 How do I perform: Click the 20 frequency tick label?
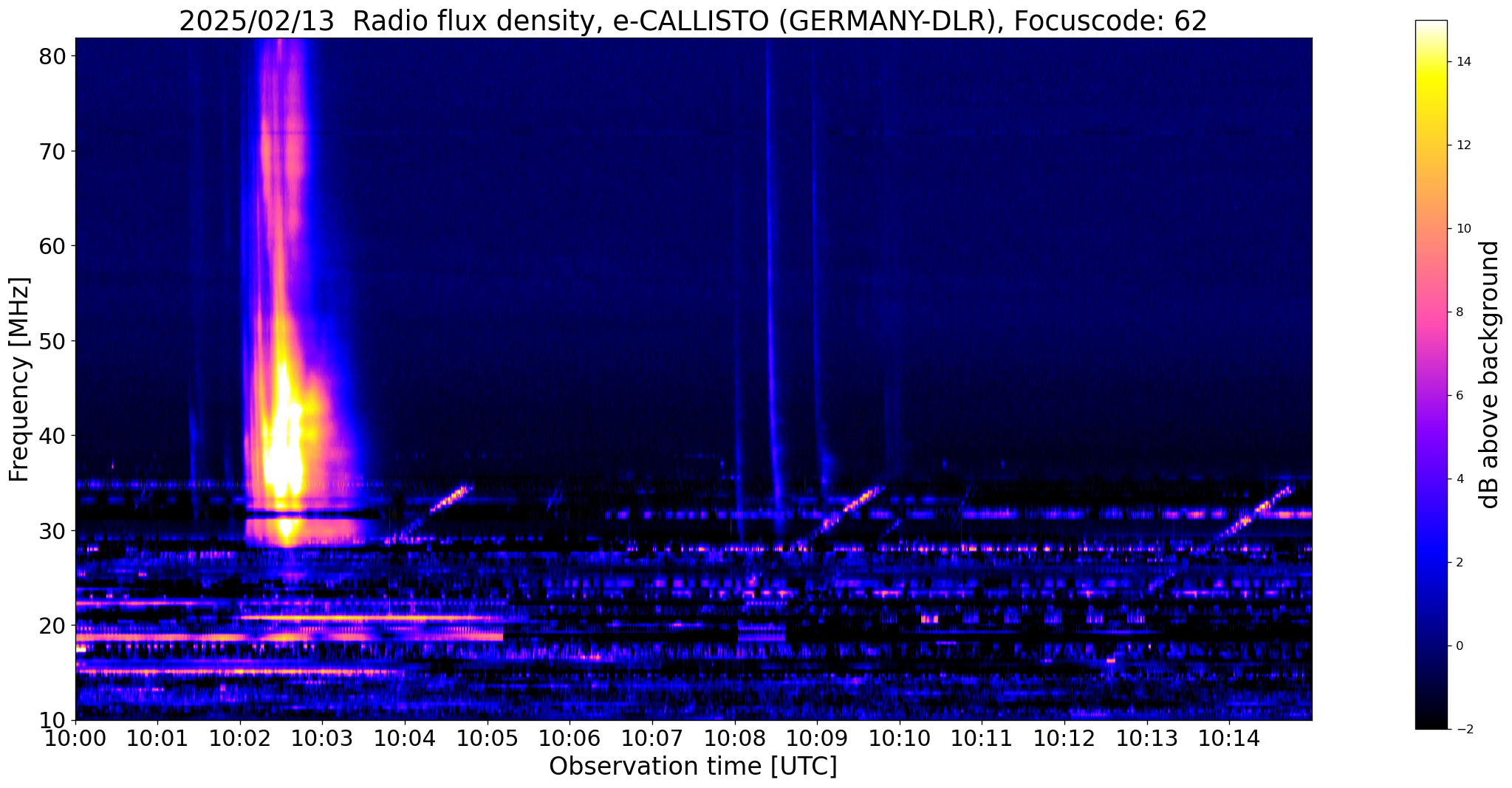click(x=52, y=626)
